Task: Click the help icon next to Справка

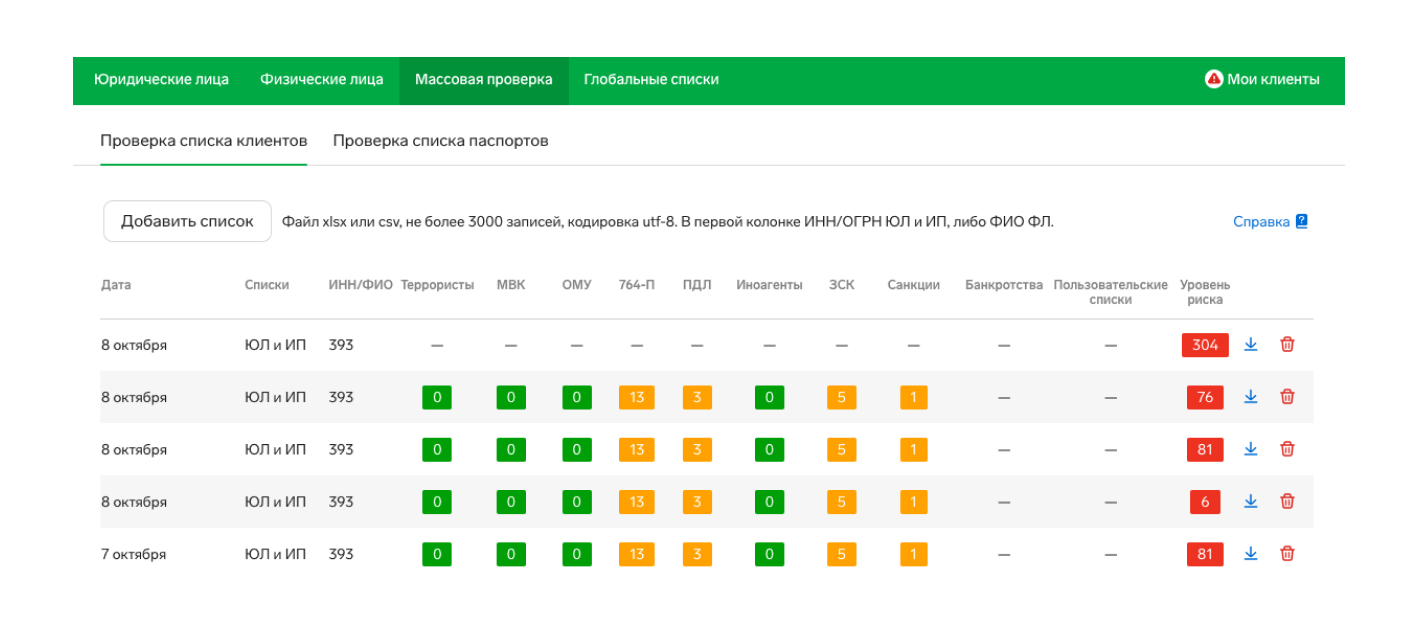Action: (1301, 222)
